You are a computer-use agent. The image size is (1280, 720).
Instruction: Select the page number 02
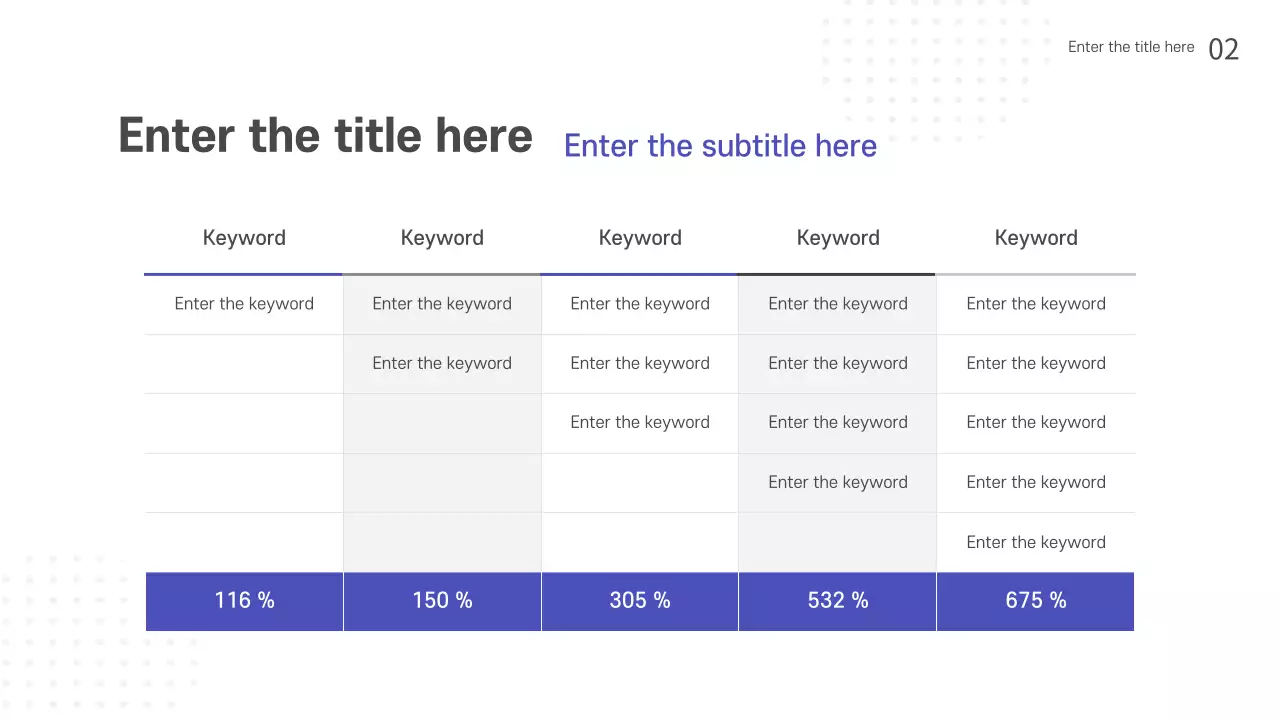click(1224, 49)
